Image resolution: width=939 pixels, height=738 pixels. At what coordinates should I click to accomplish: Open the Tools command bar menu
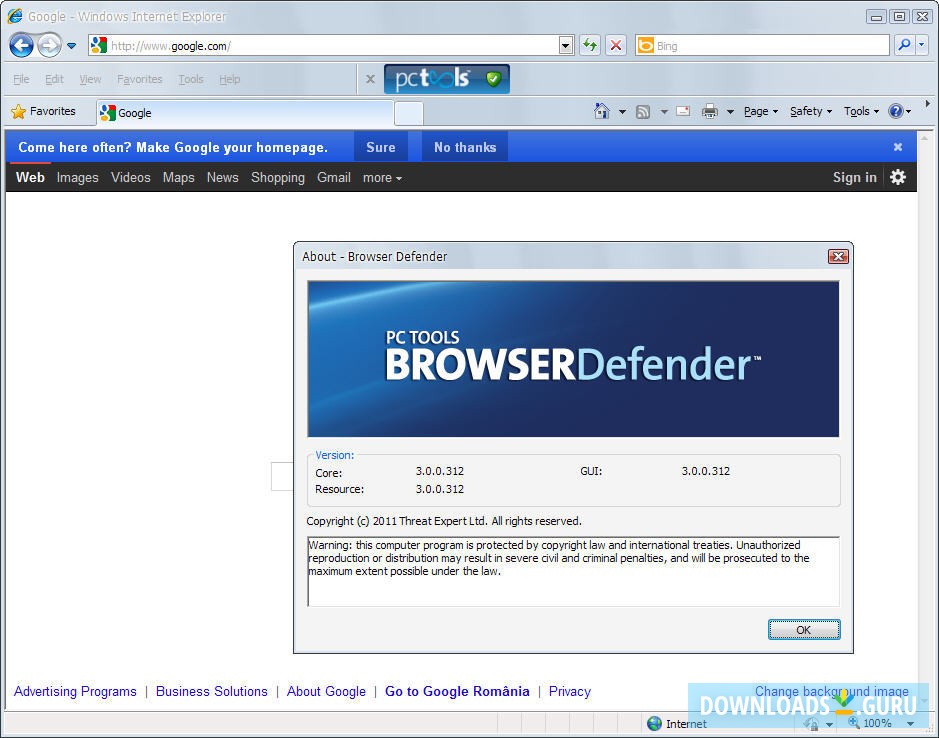click(x=861, y=111)
